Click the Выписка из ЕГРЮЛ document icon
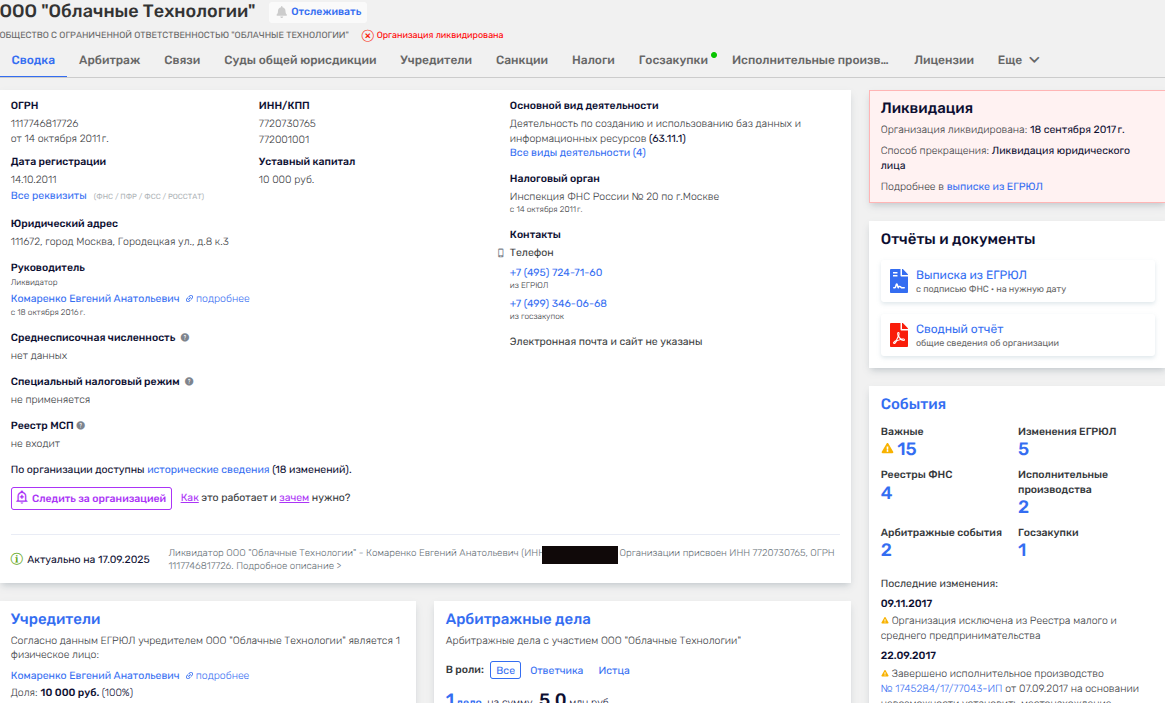This screenshot has height=703, width=1165. pyautogui.click(x=898, y=281)
